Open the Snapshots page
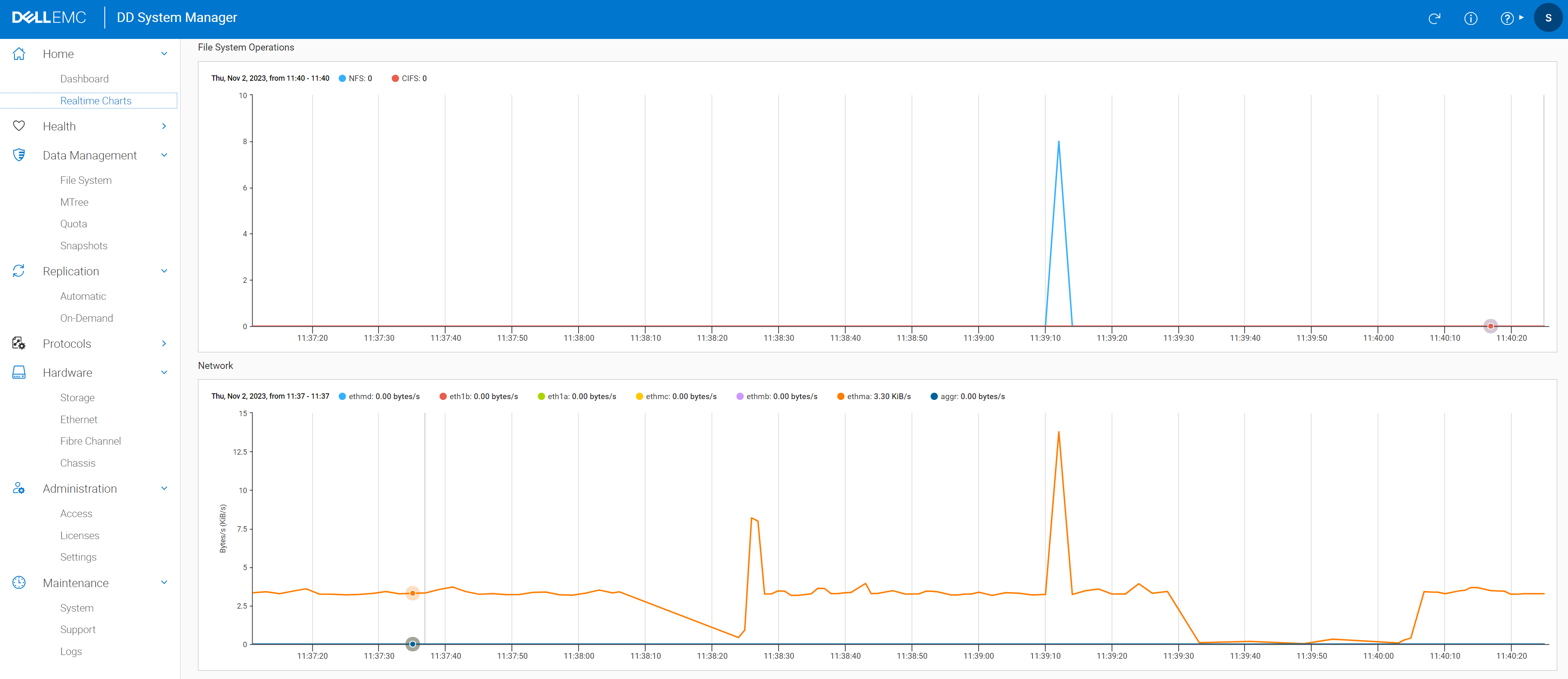The image size is (1568, 679). click(x=83, y=245)
